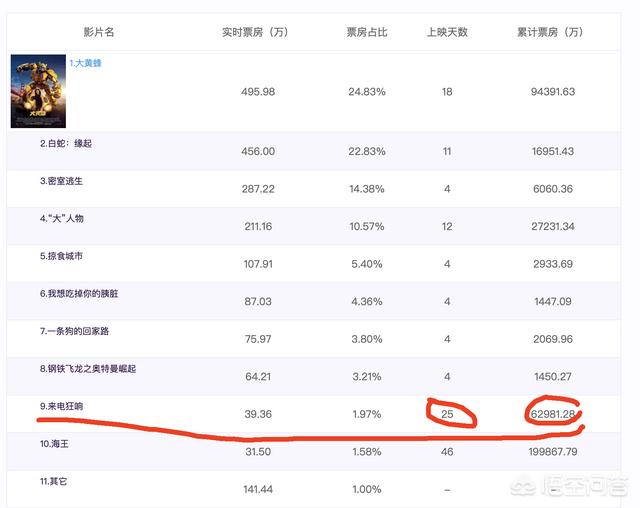Select the 1450.27 cumulative box office value

click(553, 377)
